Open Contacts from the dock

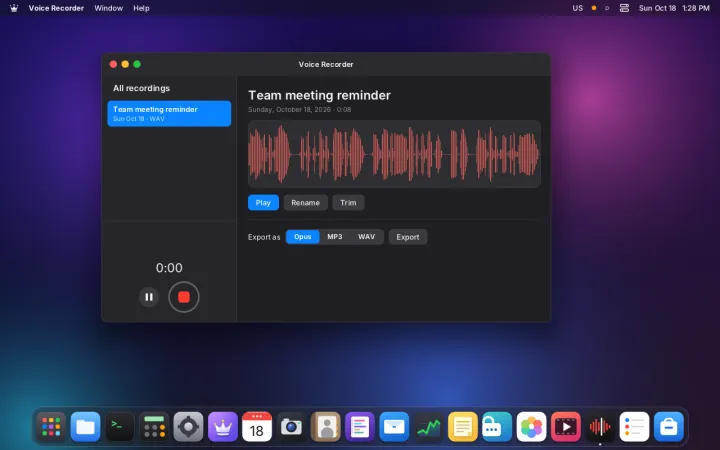pyautogui.click(x=326, y=427)
